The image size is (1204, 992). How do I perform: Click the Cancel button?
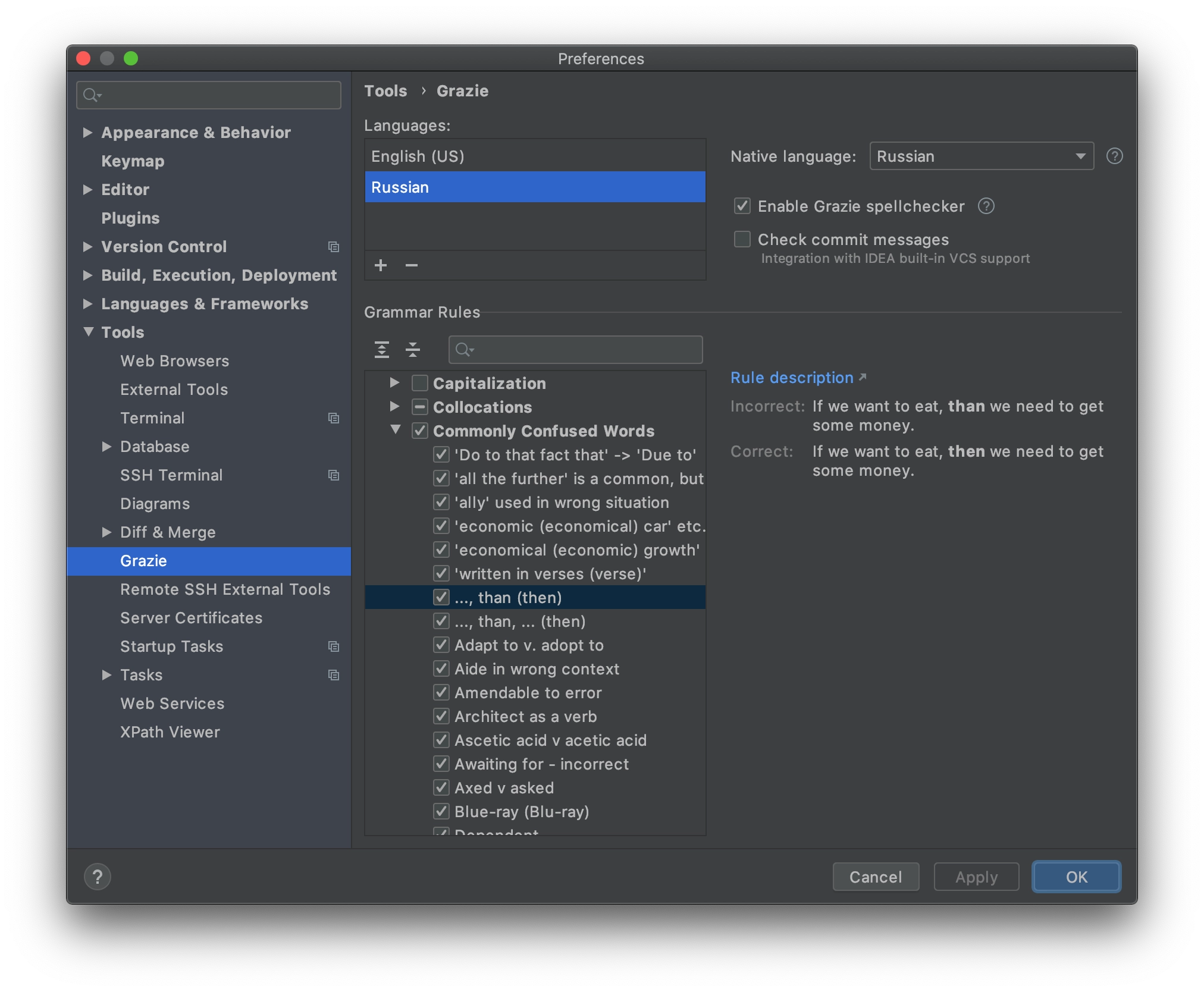click(876, 877)
